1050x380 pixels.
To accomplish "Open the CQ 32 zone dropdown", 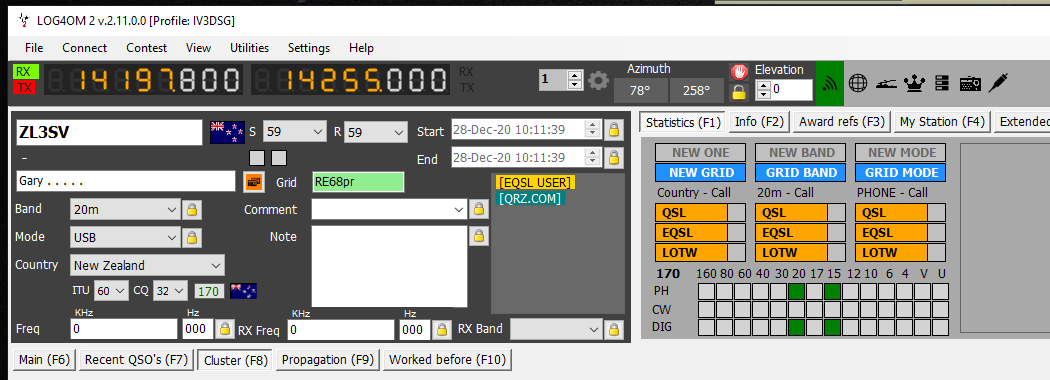I will click(171, 291).
